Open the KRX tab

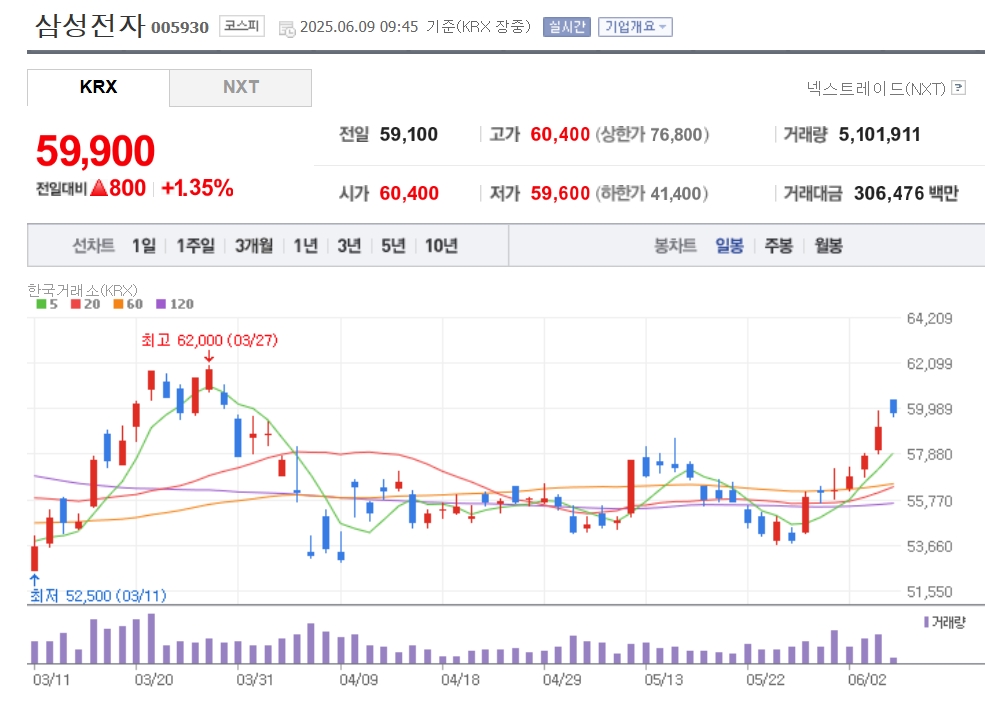[98, 87]
